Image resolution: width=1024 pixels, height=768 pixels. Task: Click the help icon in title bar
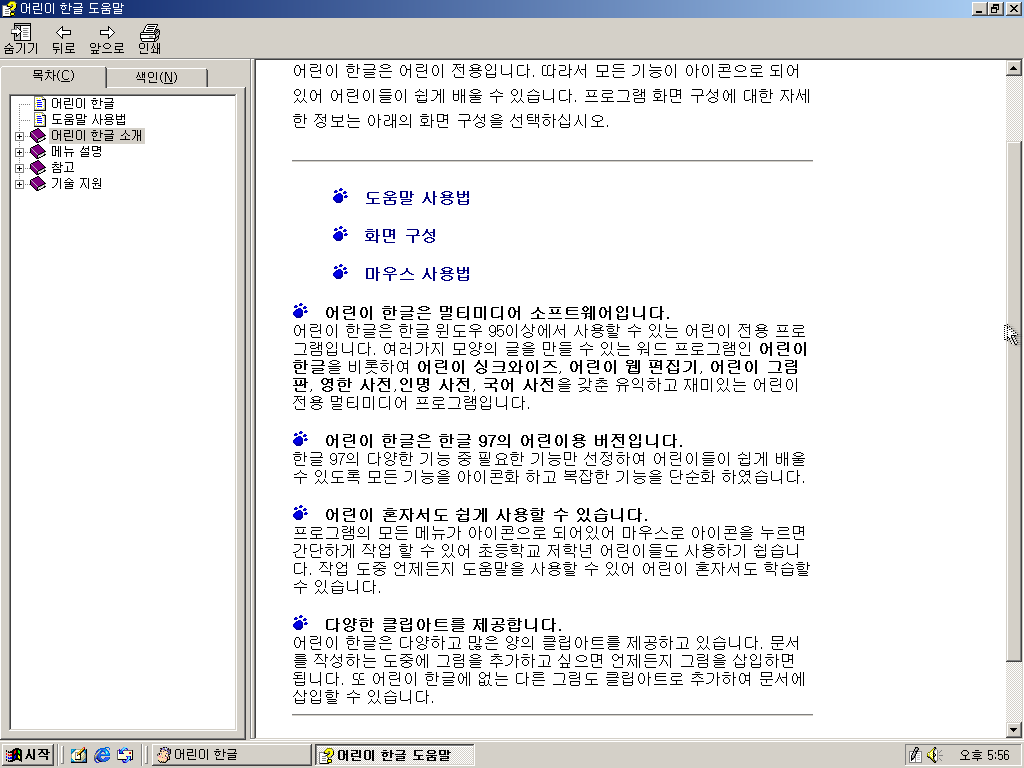tap(9, 8)
